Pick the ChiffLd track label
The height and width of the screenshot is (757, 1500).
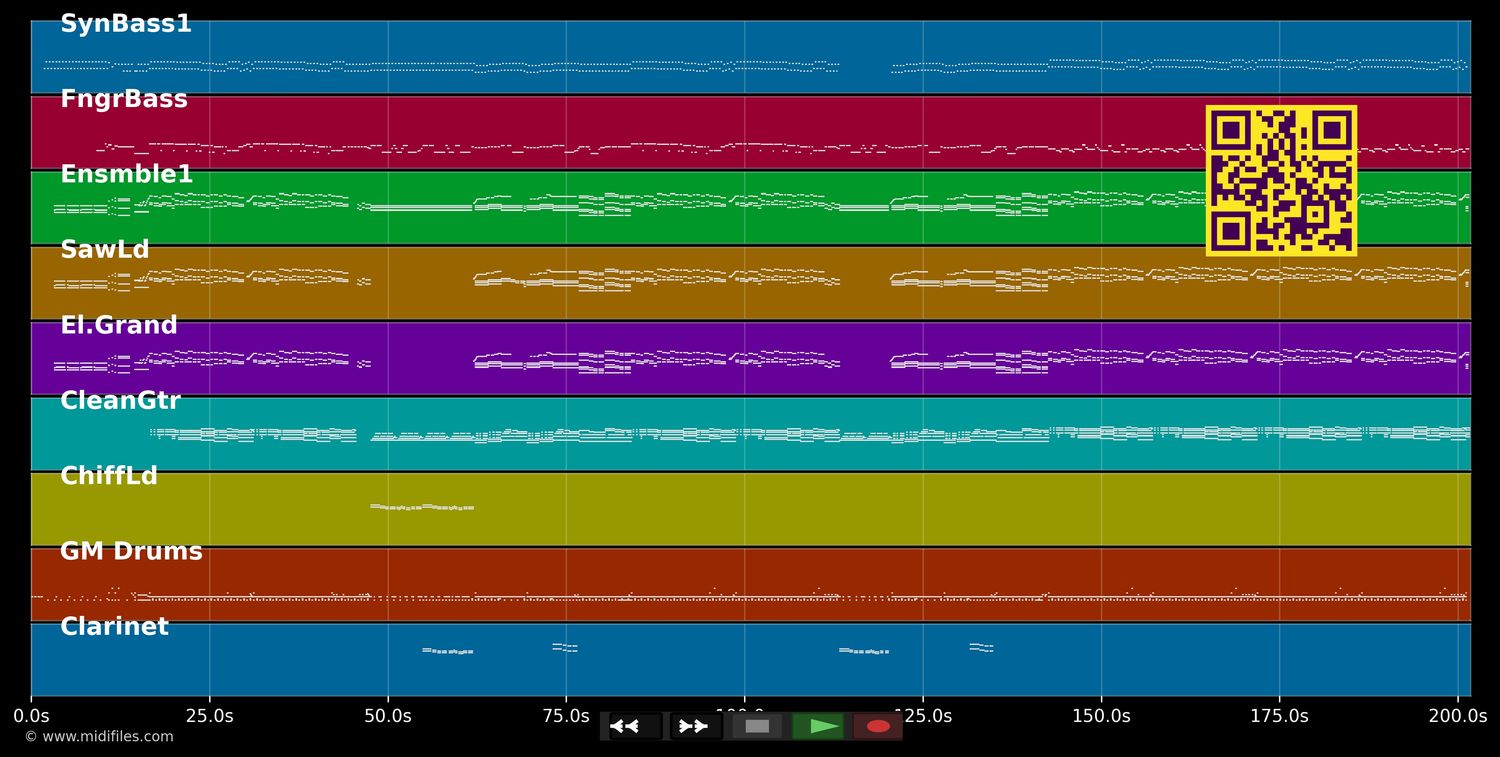109,477
